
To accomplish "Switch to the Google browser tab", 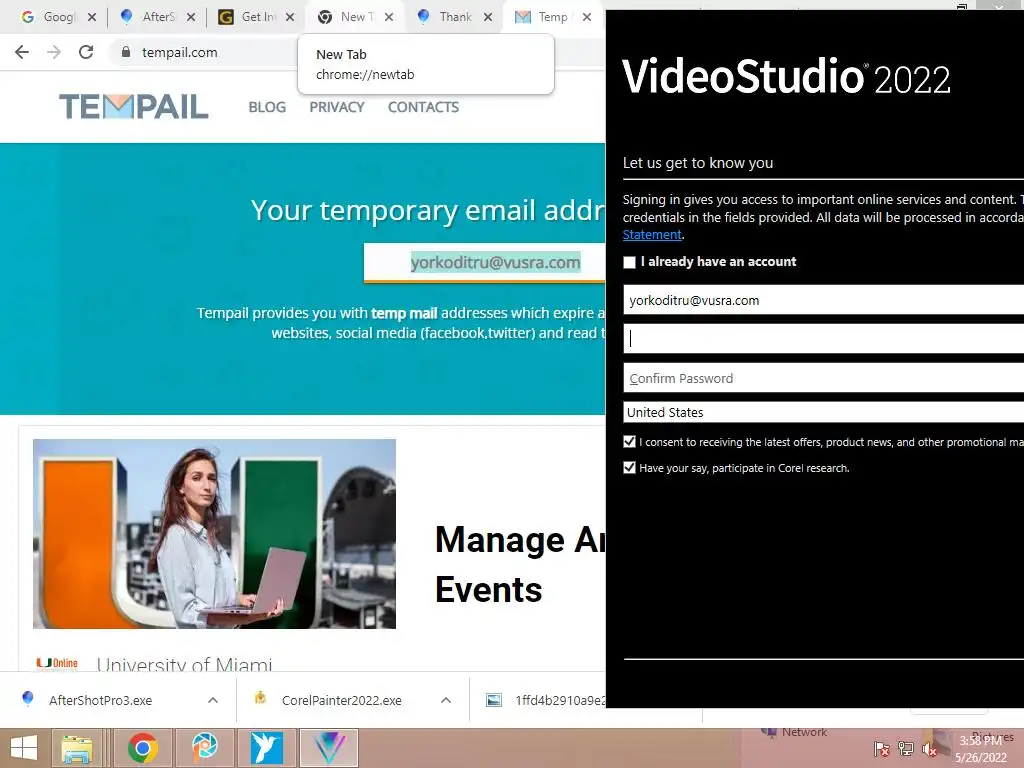I will [50, 17].
